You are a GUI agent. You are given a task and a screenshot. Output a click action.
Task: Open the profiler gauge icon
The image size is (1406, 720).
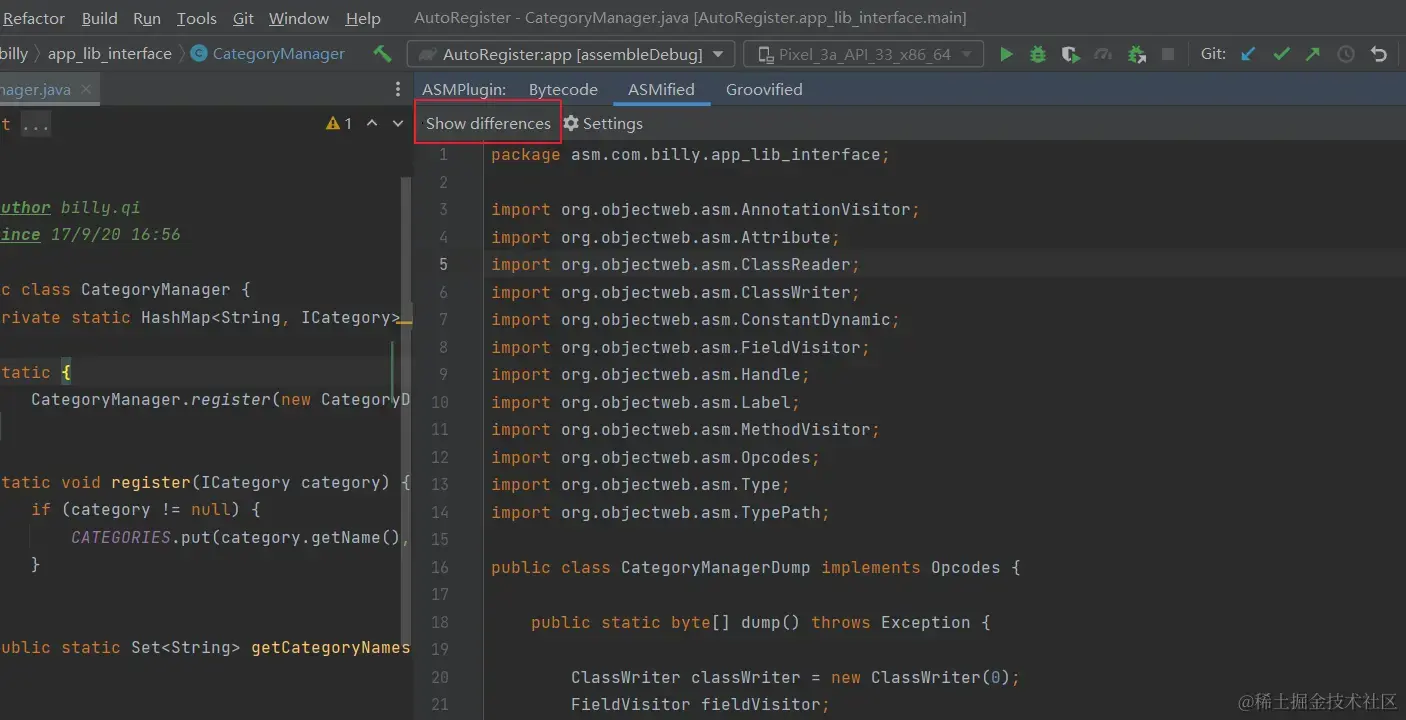1103,54
